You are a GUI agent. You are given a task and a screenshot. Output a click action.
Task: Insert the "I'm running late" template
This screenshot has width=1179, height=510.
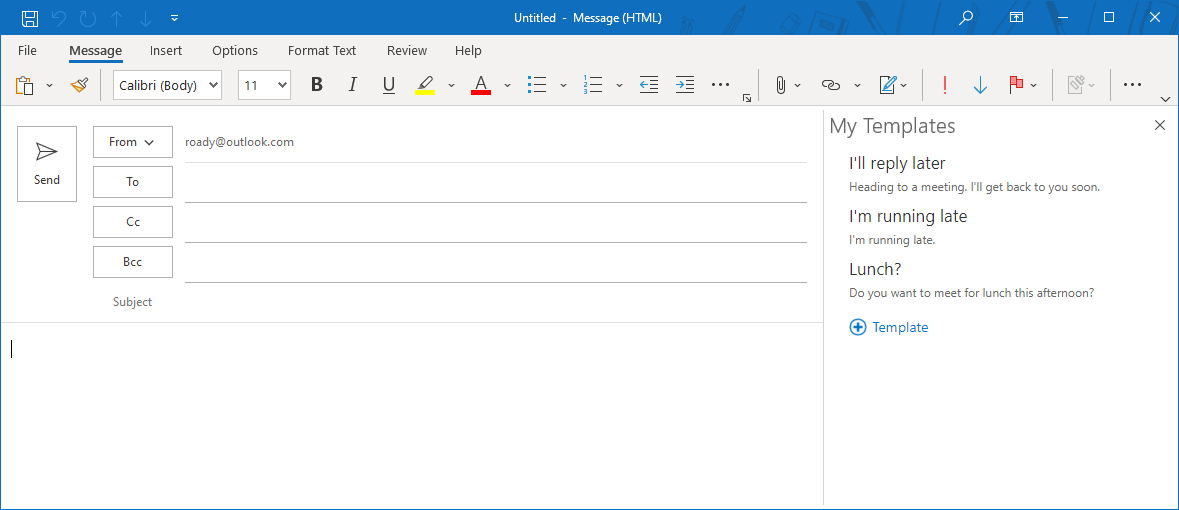point(908,227)
